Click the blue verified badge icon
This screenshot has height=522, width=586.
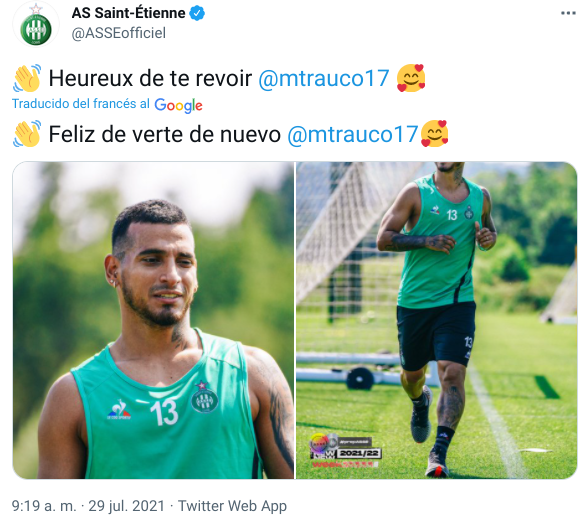[x=197, y=13]
